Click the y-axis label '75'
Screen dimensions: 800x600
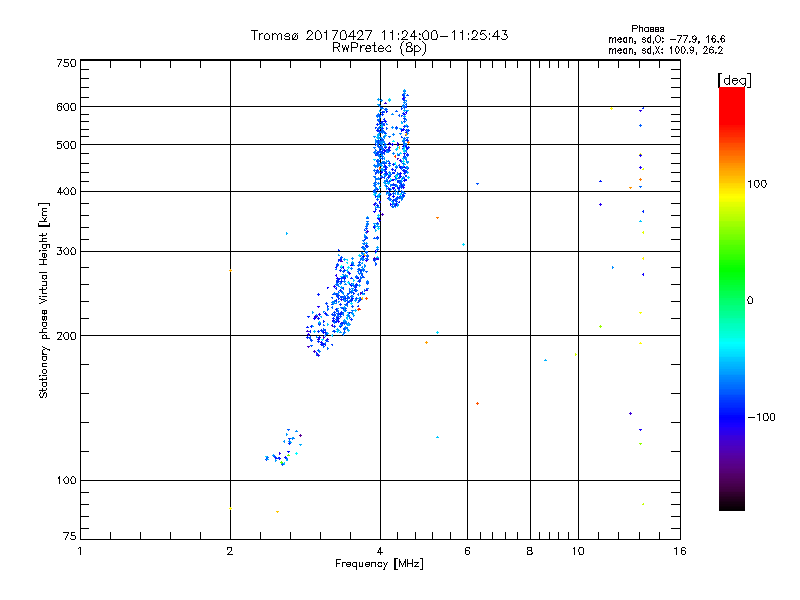click(70, 536)
